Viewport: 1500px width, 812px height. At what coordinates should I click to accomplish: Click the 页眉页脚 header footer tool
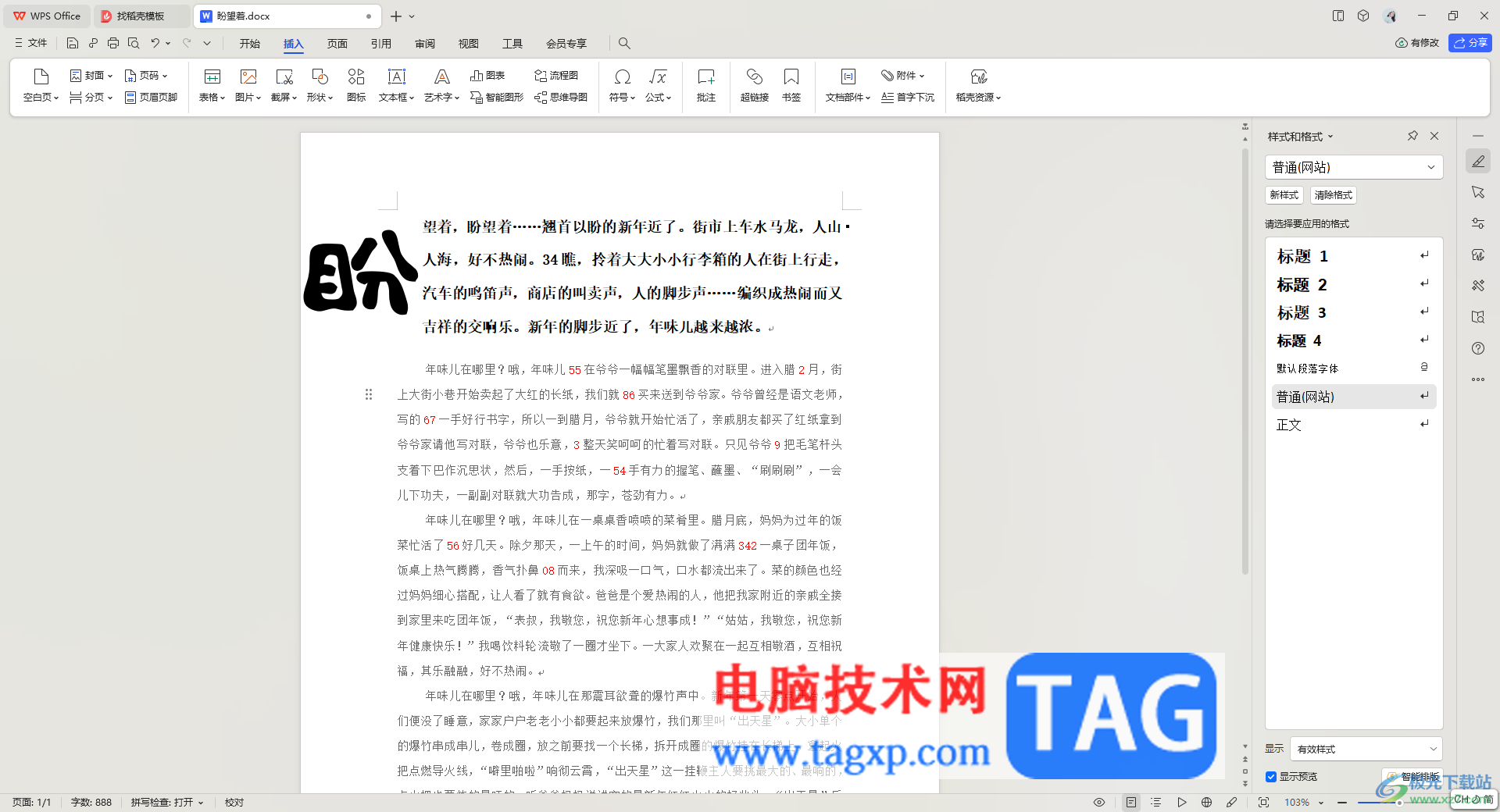tap(151, 98)
